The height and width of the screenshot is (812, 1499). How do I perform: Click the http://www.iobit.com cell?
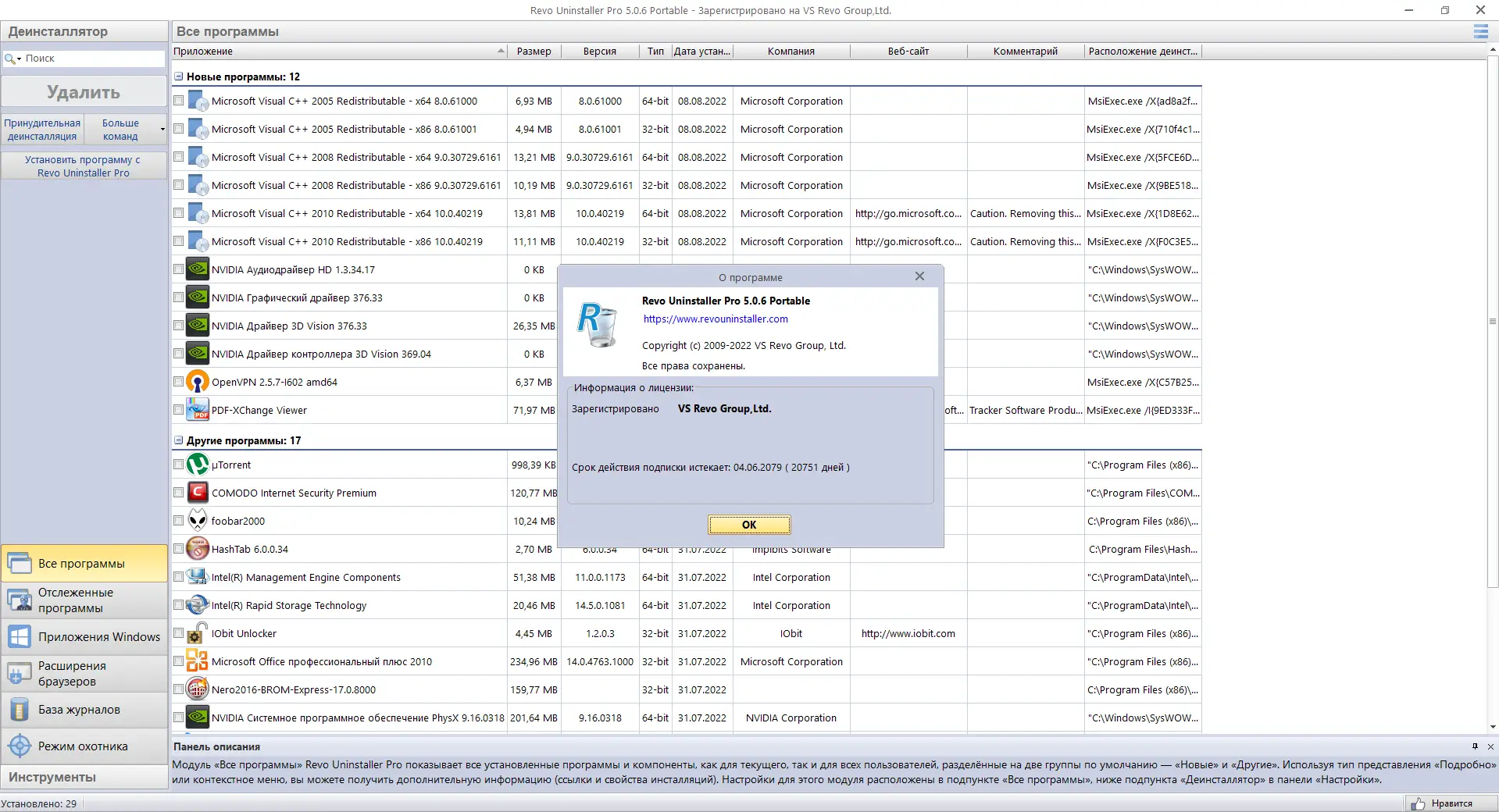point(908,633)
